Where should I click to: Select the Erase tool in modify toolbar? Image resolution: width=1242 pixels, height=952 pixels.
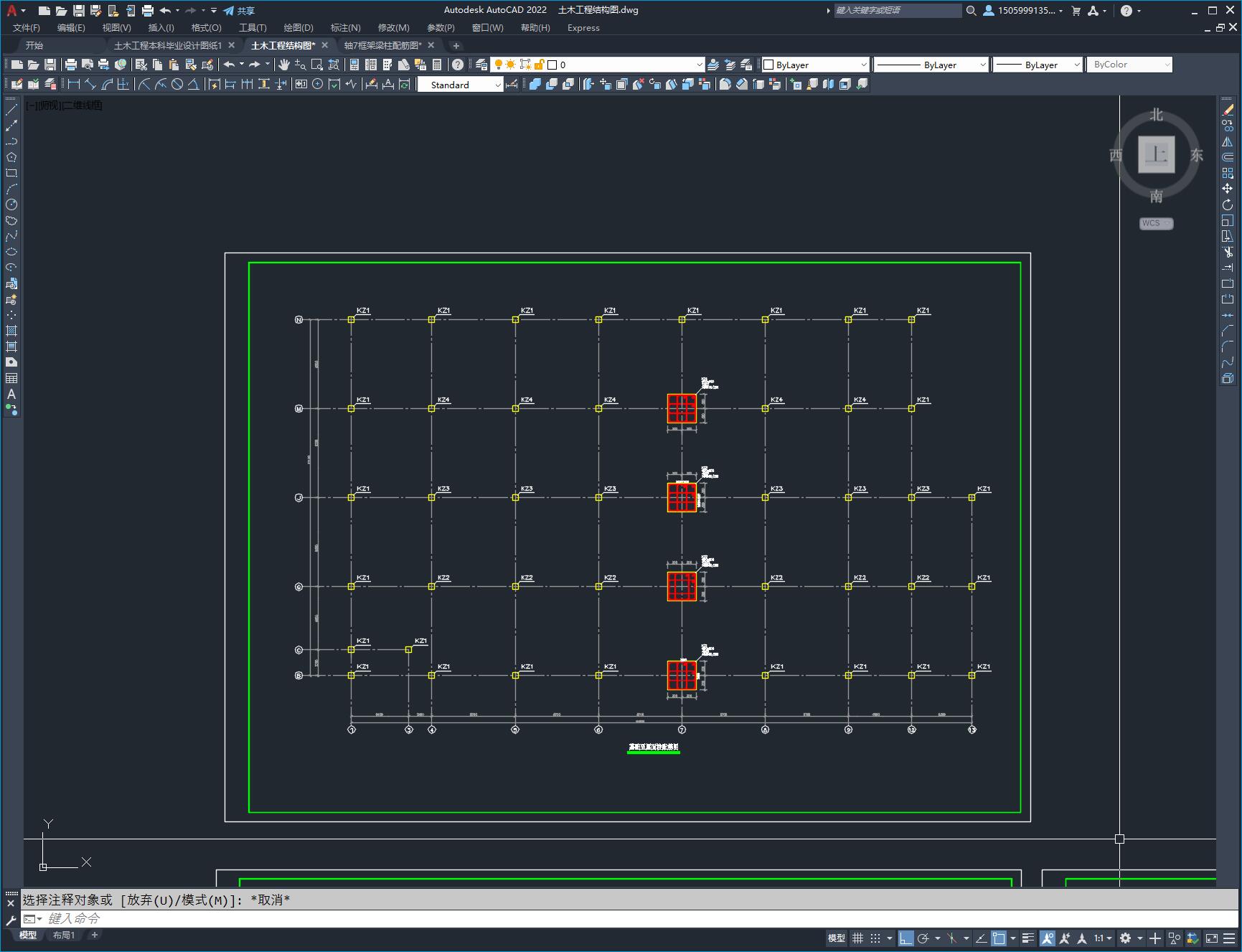point(1228,110)
